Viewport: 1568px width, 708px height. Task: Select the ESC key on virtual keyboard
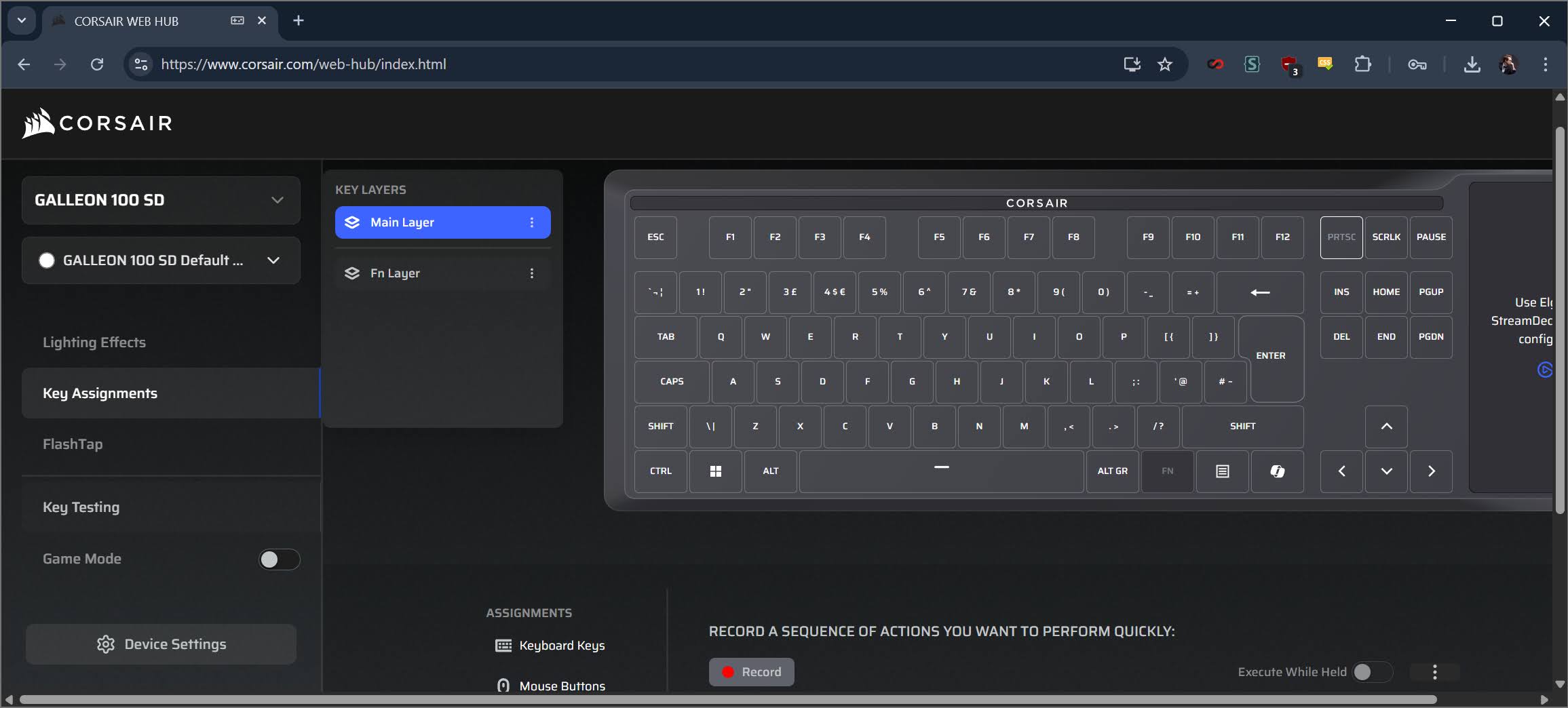point(655,237)
